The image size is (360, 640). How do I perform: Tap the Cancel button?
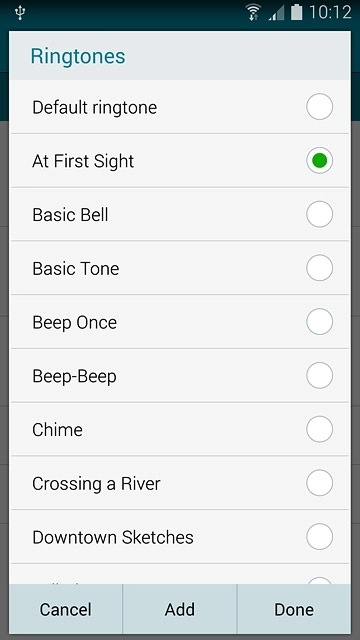coord(66,609)
